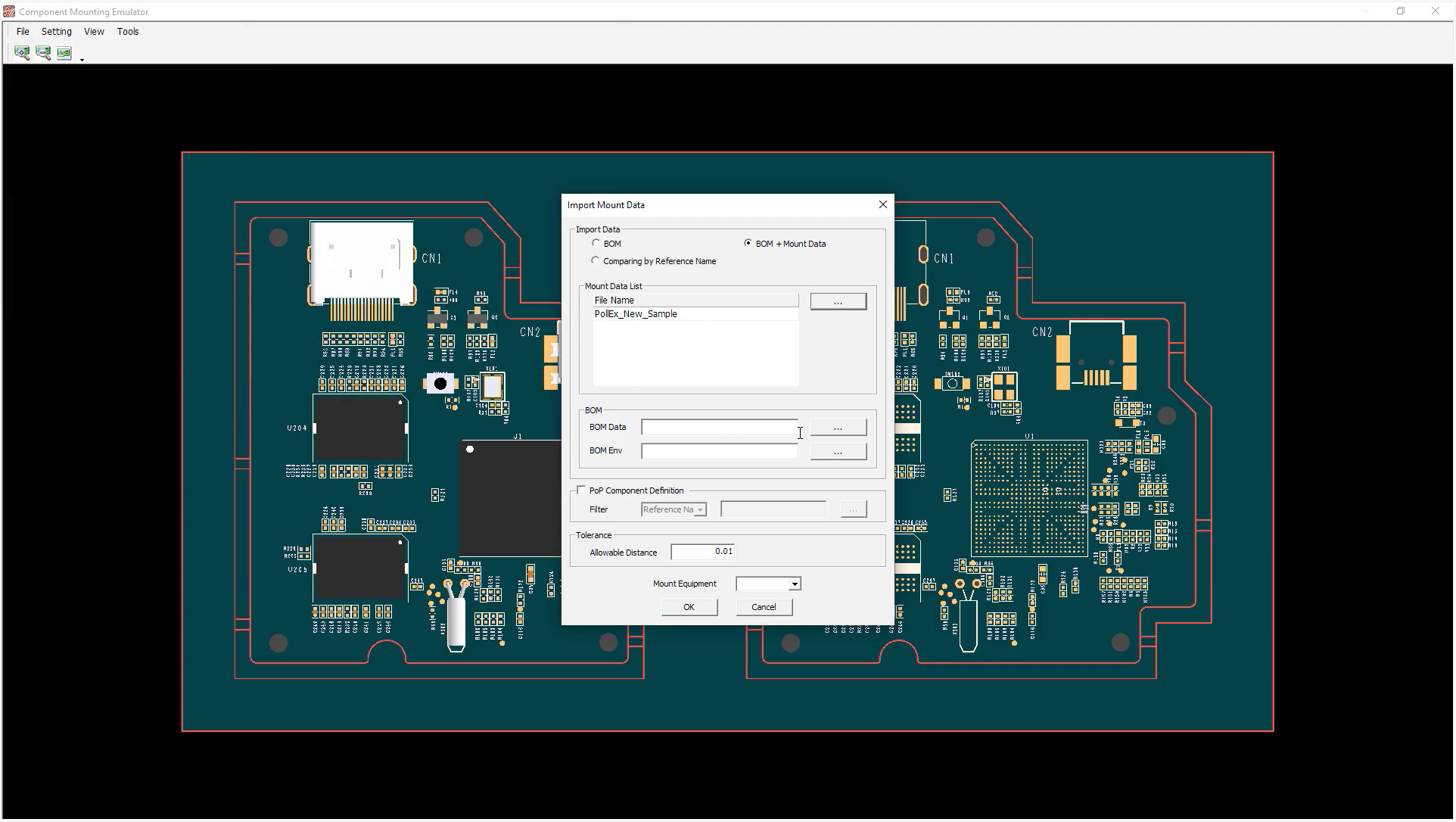Browse for a Mount Data List file
The height and width of the screenshot is (822, 1456).
(x=838, y=302)
